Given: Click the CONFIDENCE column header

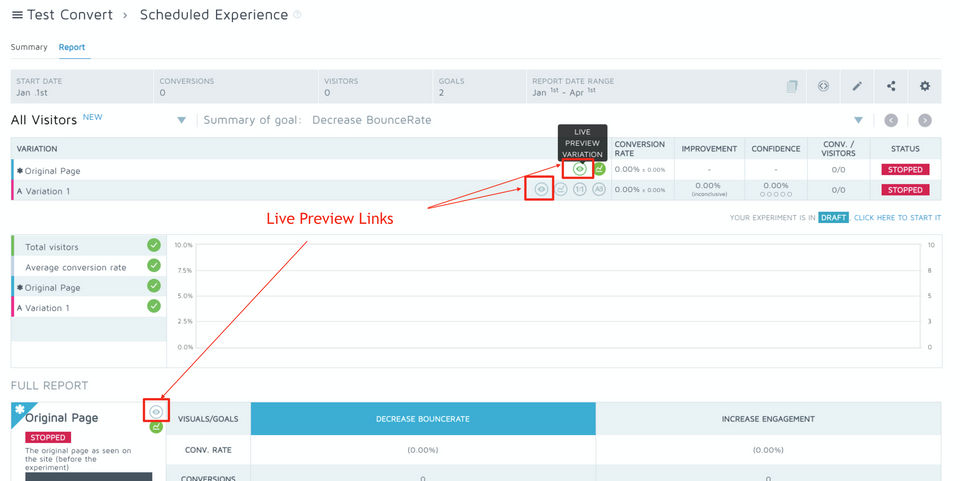Looking at the screenshot, I should [x=776, y=149].
